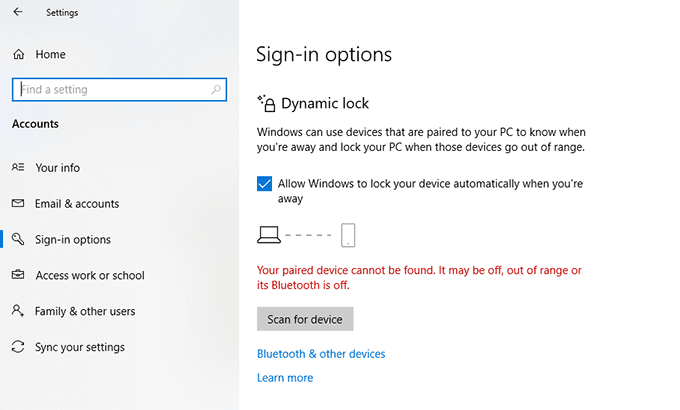Click the Email & accounts envelope icon
The image size is (680, 410).
[x=18, y=204]
